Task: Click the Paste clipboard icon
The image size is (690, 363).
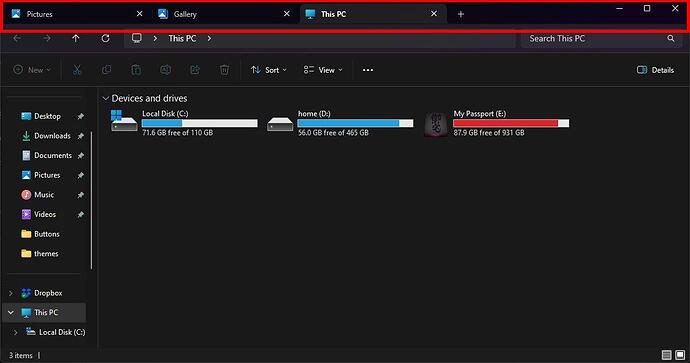Action: click(136, 70)
